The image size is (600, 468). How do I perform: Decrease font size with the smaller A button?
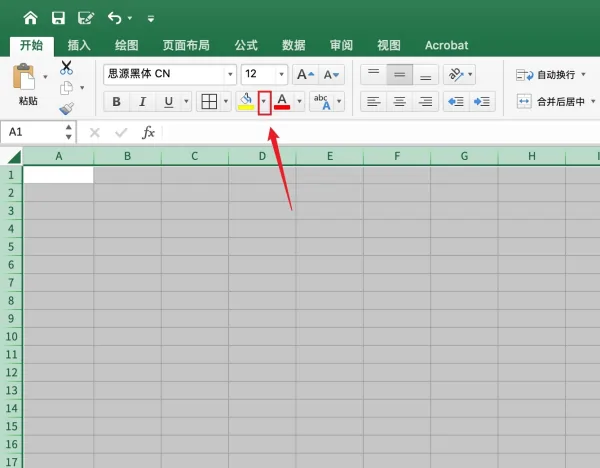pyautogui.click(x=331, y=74)
